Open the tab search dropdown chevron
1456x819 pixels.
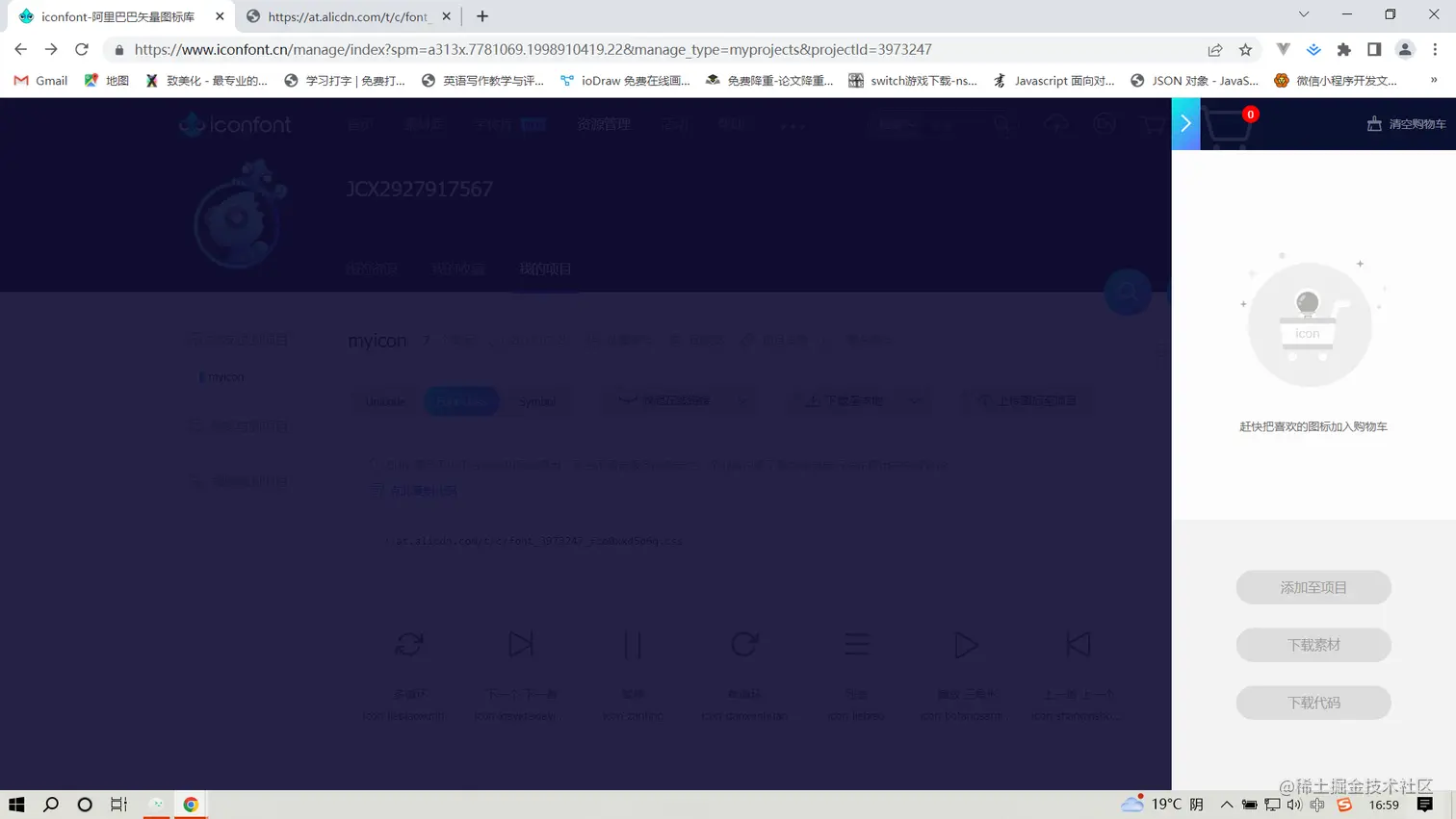tap(1304, 14)
